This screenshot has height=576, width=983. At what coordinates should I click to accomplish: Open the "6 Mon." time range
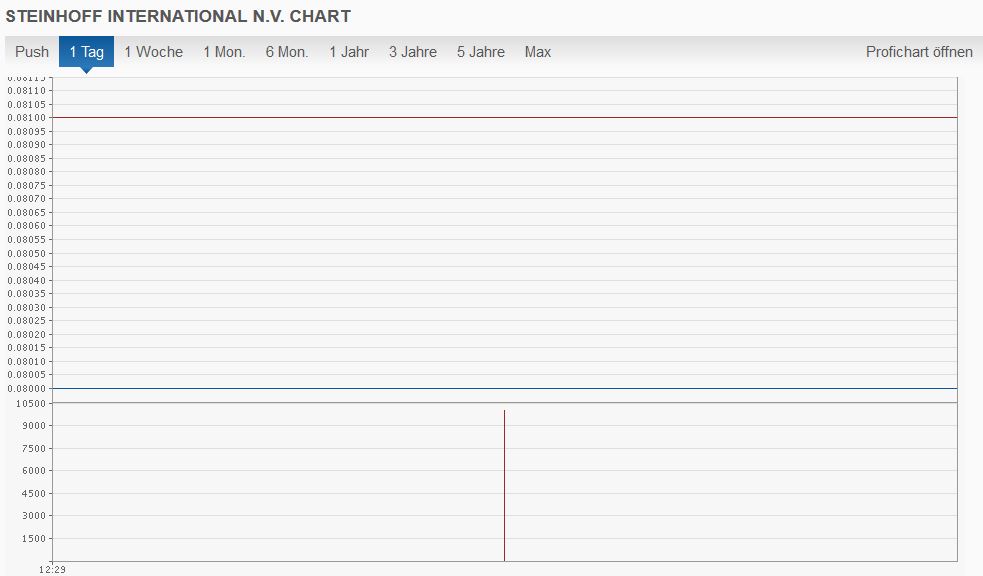pos(287,51)
